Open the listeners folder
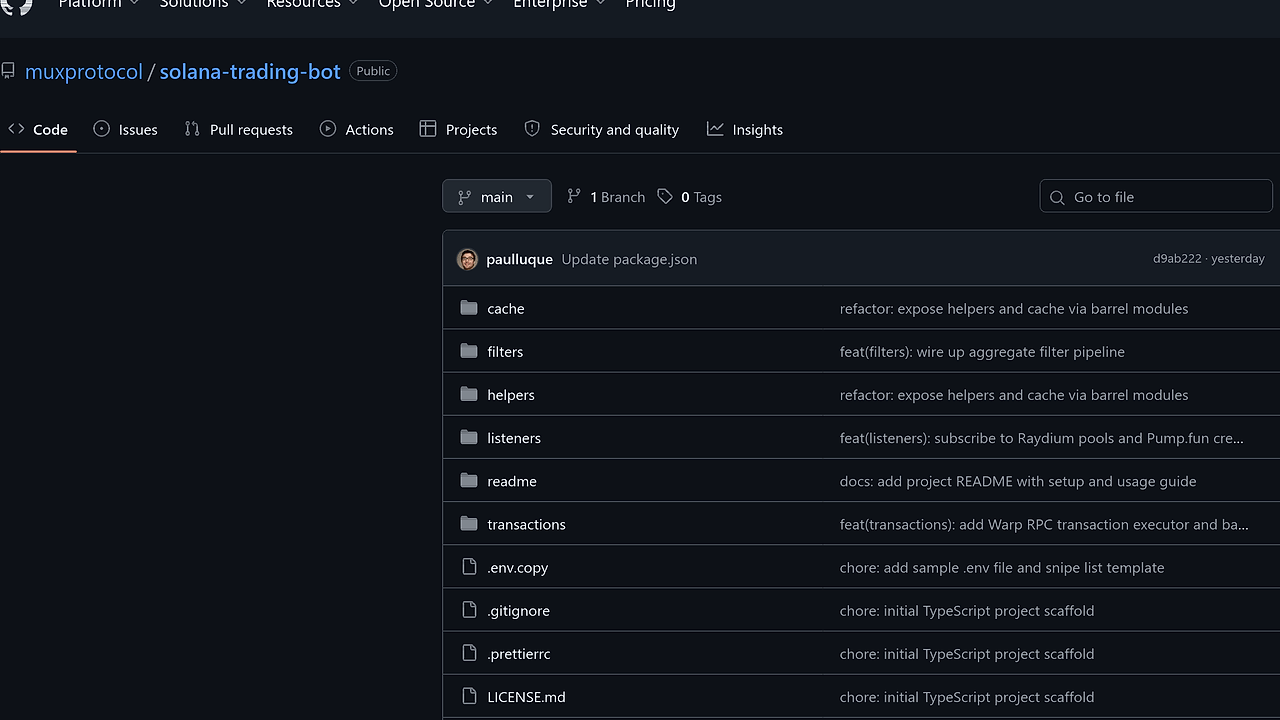This screenshot has height=720, width=1280. point(514,438)
